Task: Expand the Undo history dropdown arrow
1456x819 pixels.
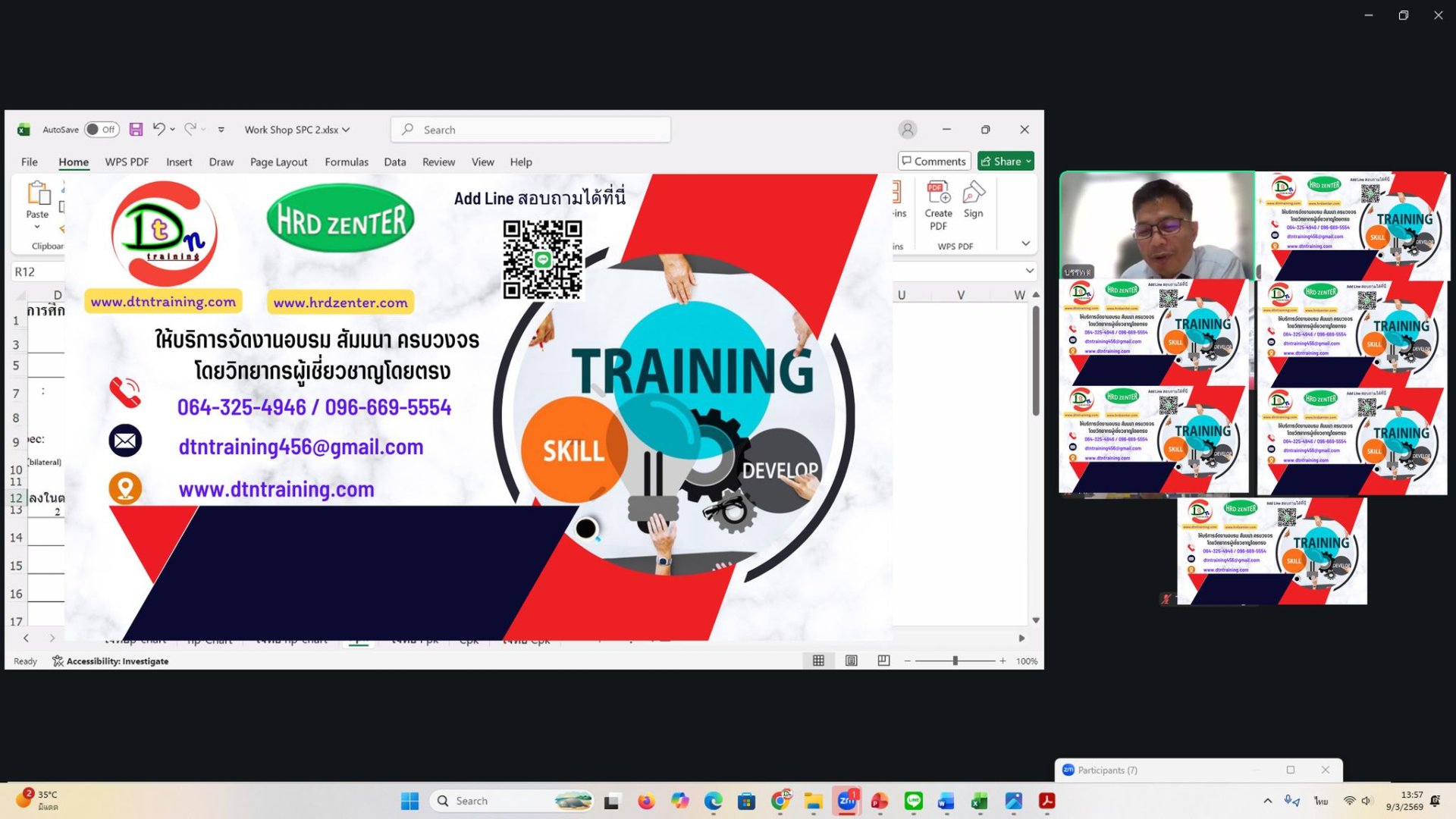Action: point(173,130)
